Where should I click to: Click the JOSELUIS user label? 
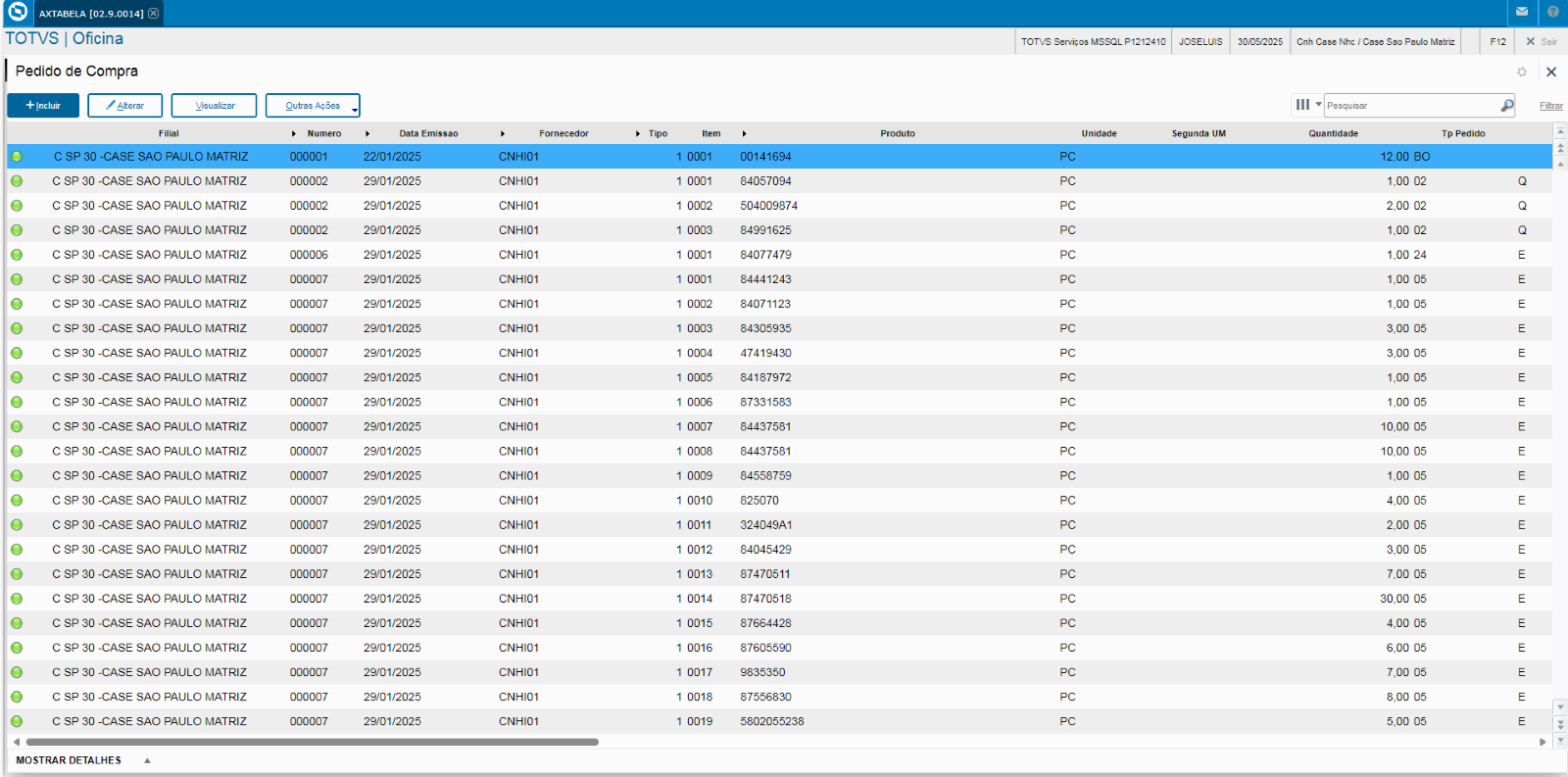(1200, 41)
